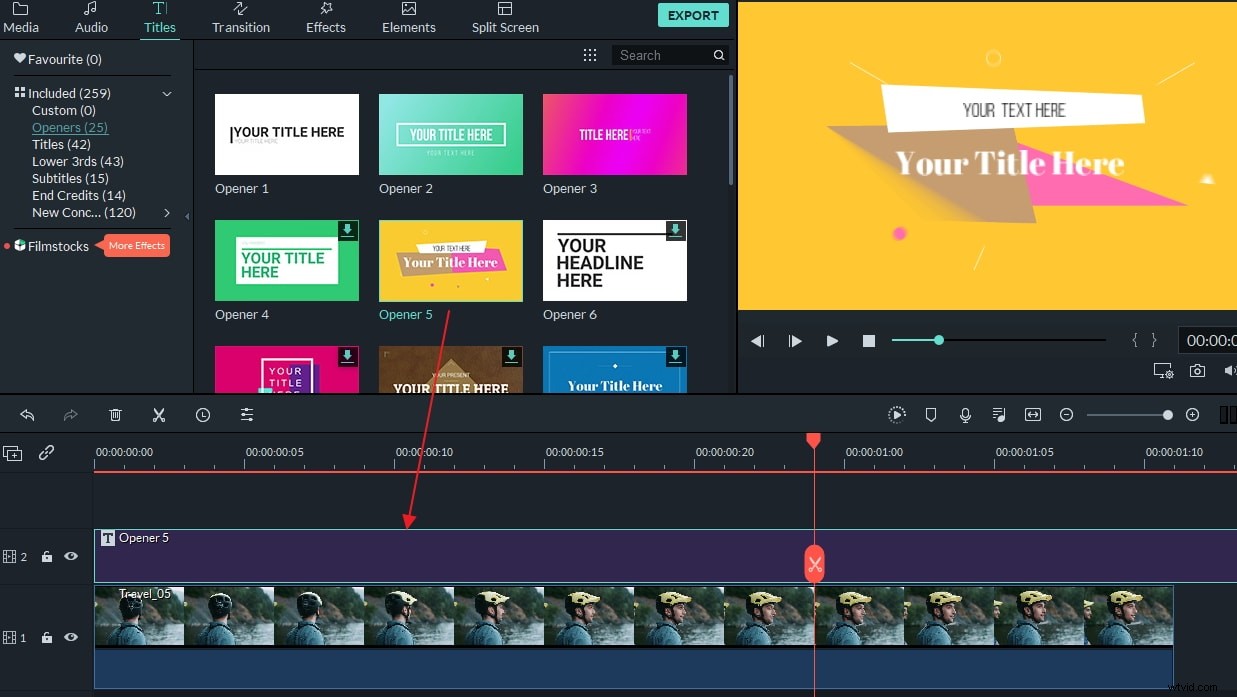Open the Audio panel

(x=91, y=18)
